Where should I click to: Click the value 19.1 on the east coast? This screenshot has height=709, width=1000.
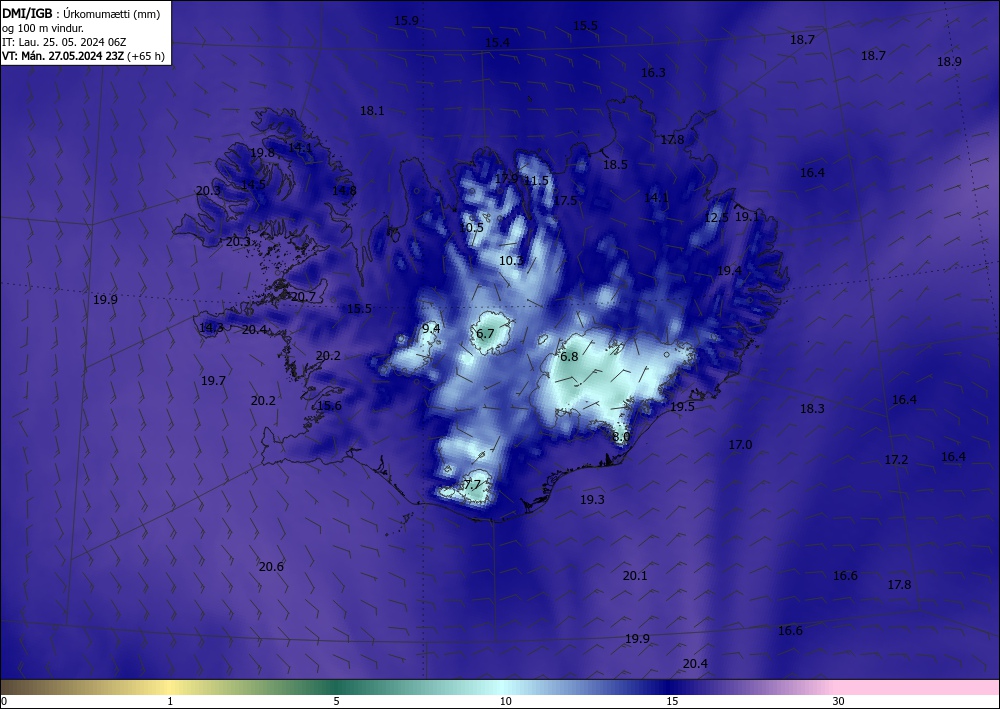(747, 216)
